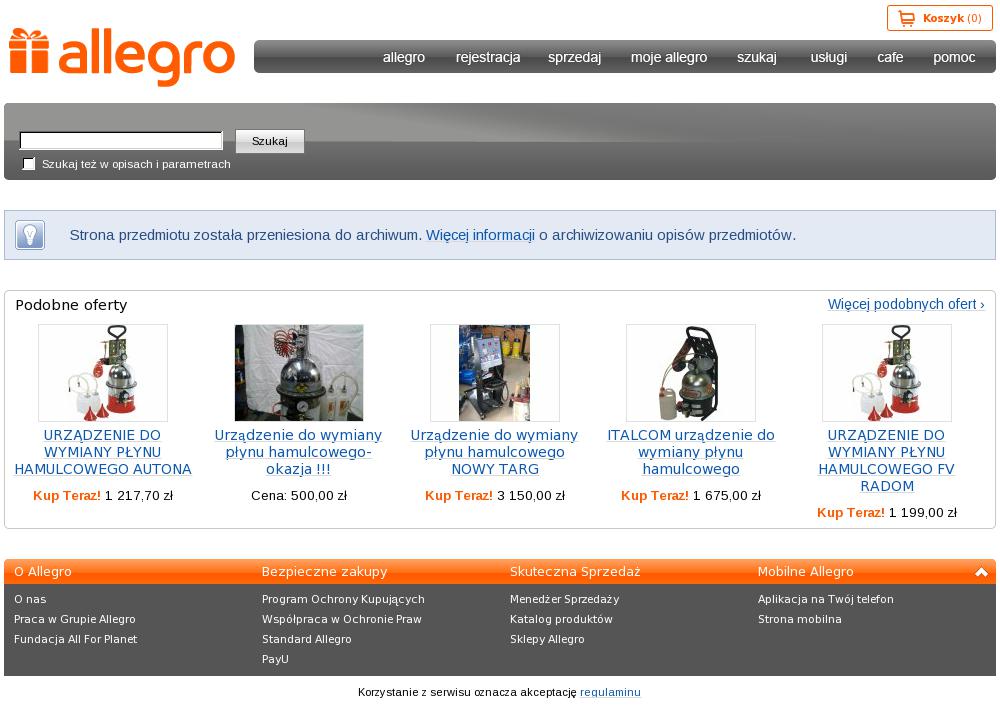Image resolution: width=1000 pixels, height=712 pixels.
Task: Open the NOWY TARG offer title link
Action: coord(494,452)
